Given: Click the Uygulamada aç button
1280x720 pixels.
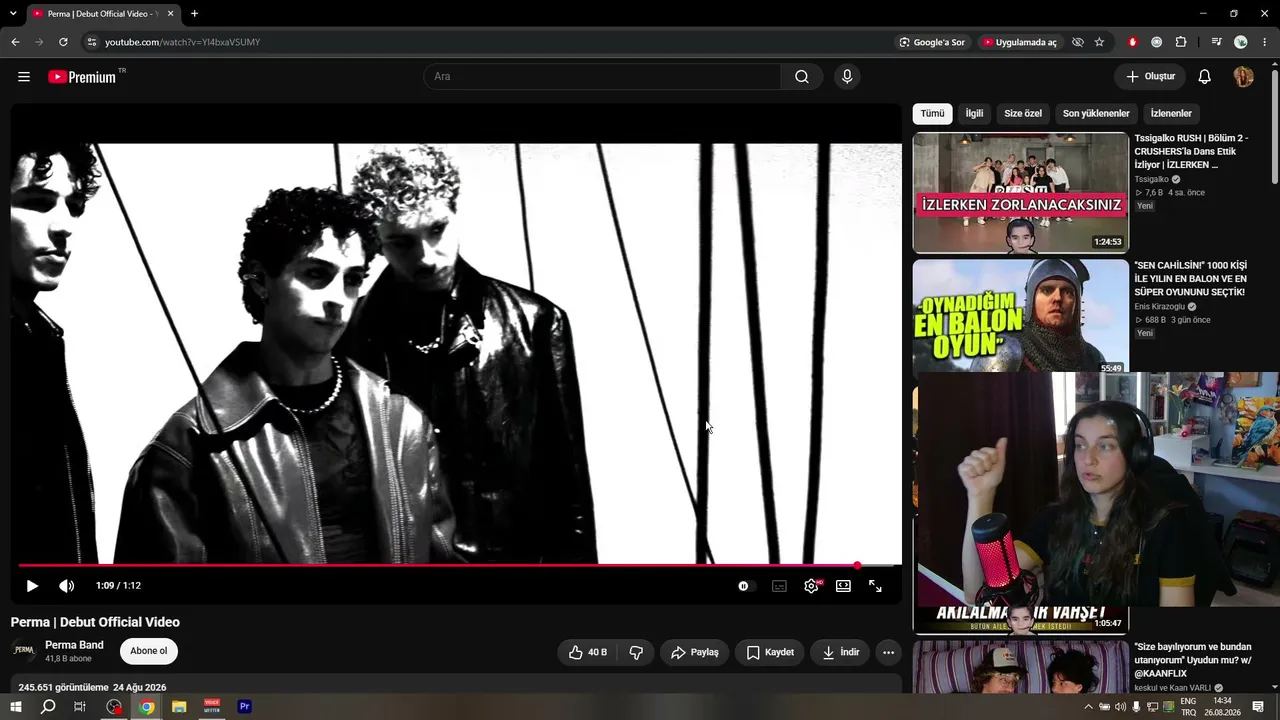Looking at the screenshot, I should click(x=1019, y=42).
